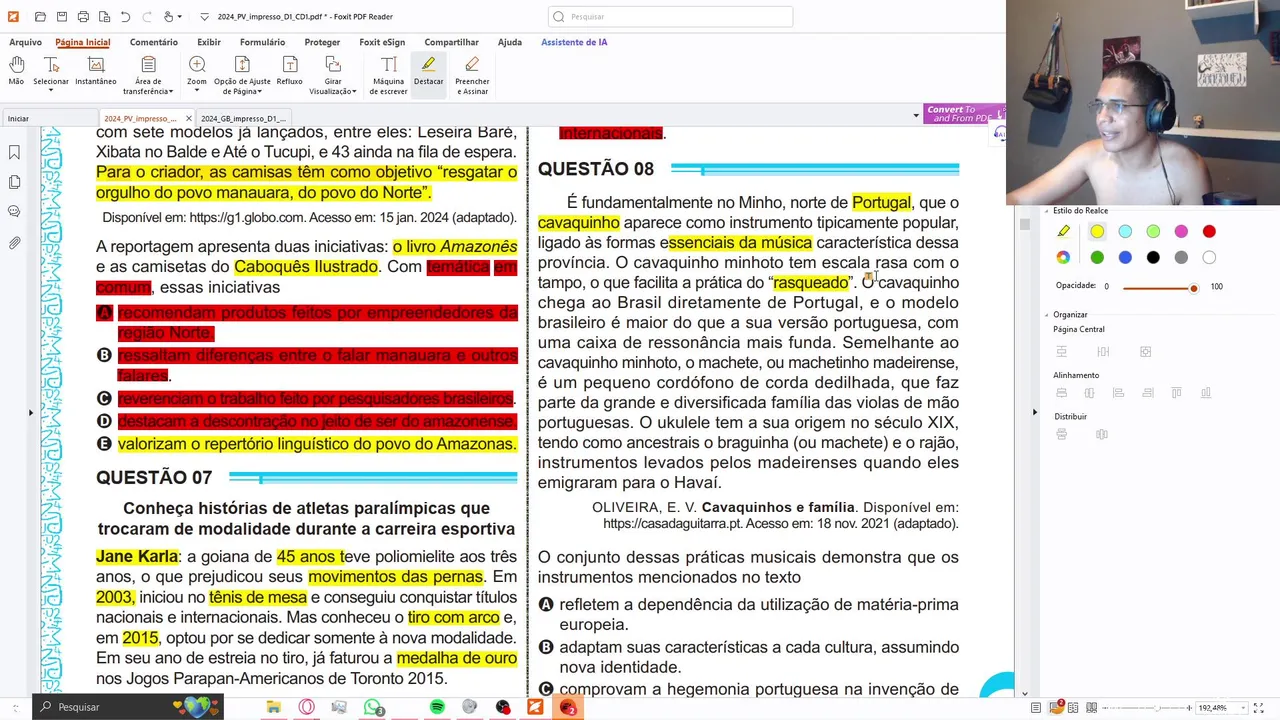Open the pages thumbnail panel in sidebar
This screenshot has width=1280, height=720.
pyautogui.click(x=14, y=182)
